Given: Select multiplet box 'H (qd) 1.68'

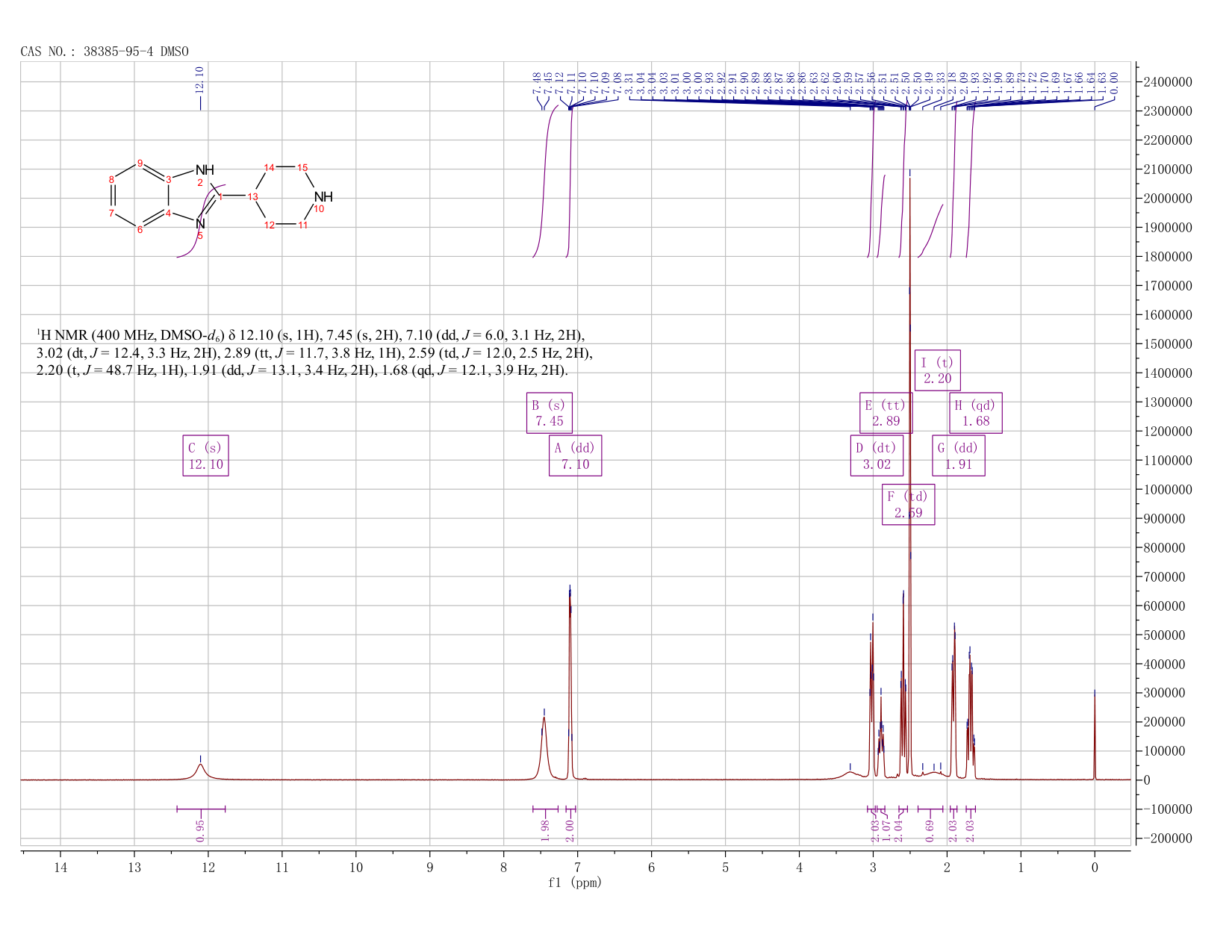Looking at the screenshot, I should (976, 413).
